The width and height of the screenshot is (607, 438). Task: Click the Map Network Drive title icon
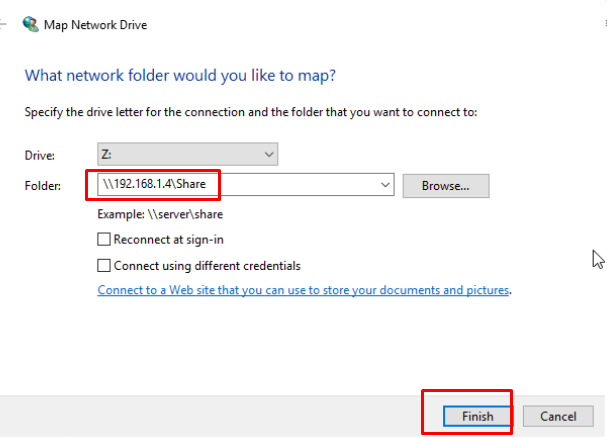point(30,23)
